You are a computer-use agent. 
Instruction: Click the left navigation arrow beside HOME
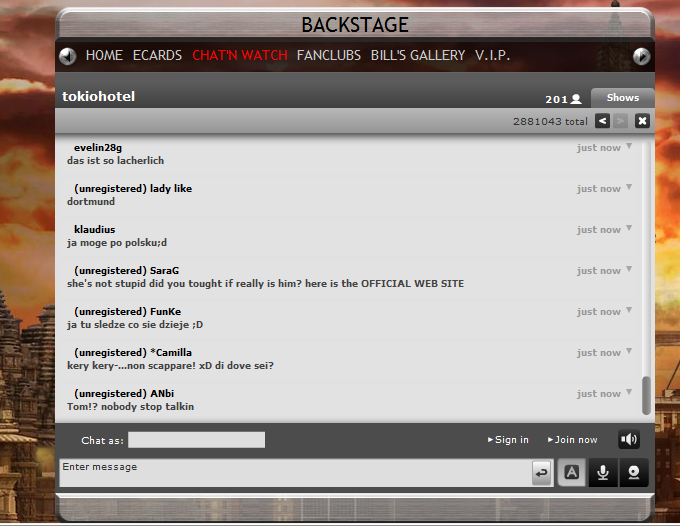point(68,56)
